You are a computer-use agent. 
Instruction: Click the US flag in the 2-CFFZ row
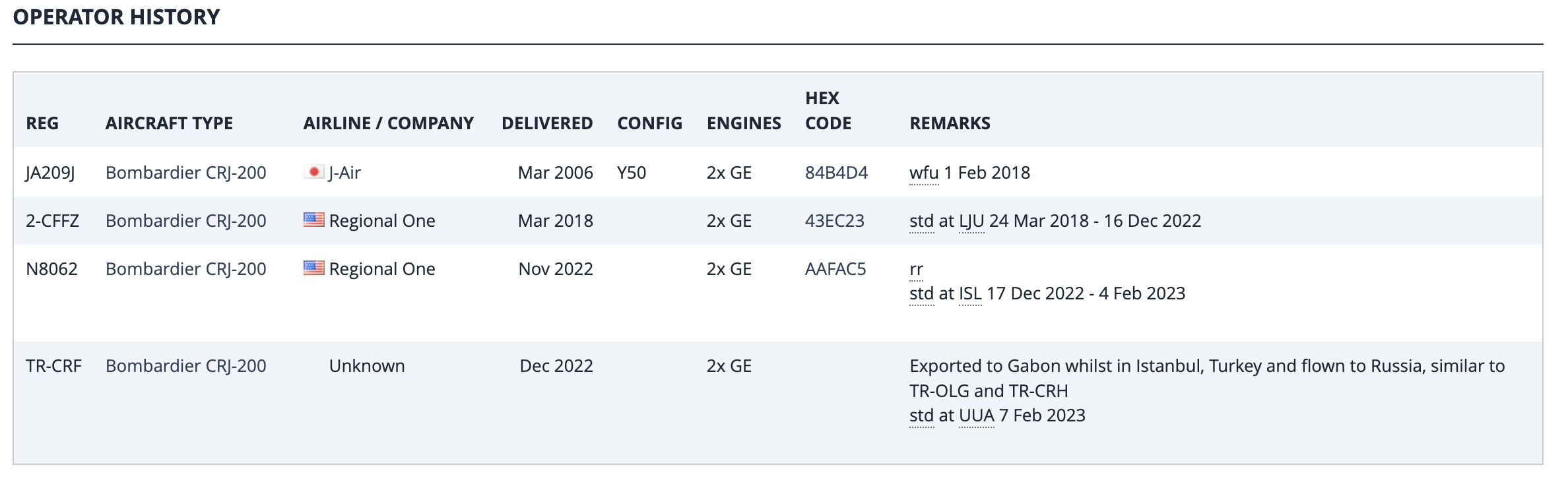tap(313, 220)
